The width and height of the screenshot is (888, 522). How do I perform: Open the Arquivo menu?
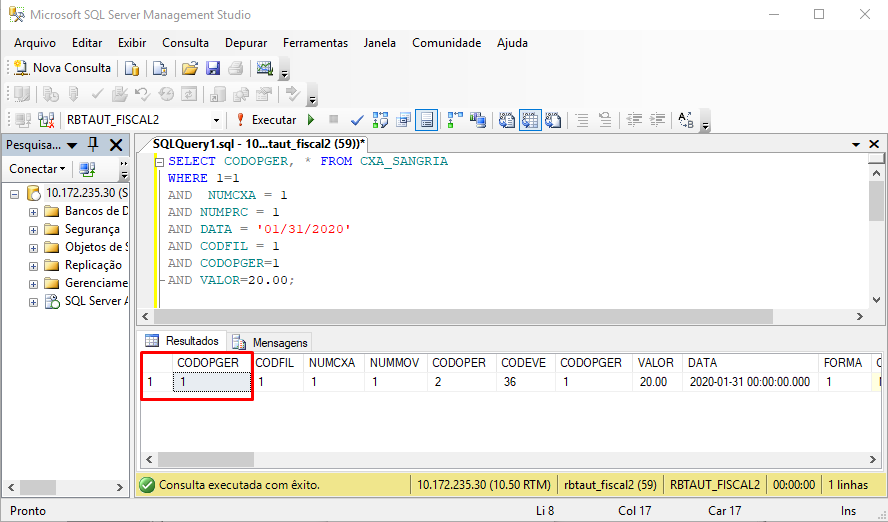pos(35,43)
